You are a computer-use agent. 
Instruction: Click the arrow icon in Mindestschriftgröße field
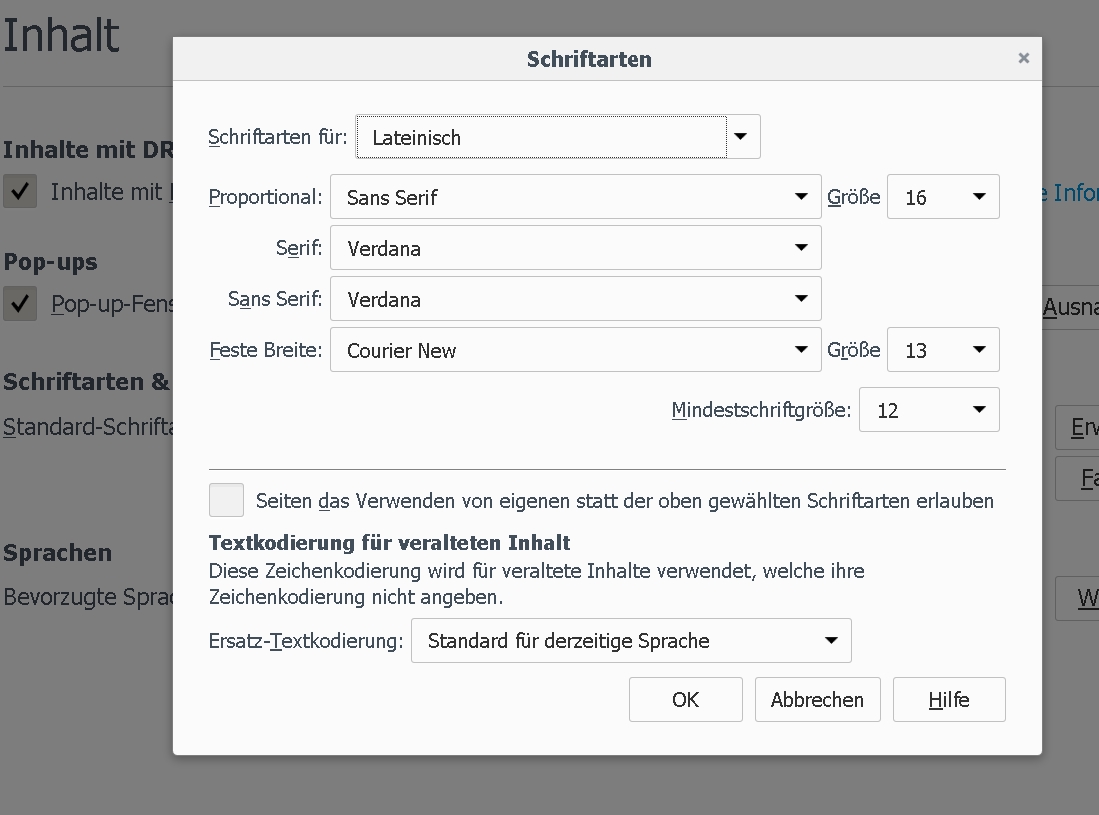[979, 410]
